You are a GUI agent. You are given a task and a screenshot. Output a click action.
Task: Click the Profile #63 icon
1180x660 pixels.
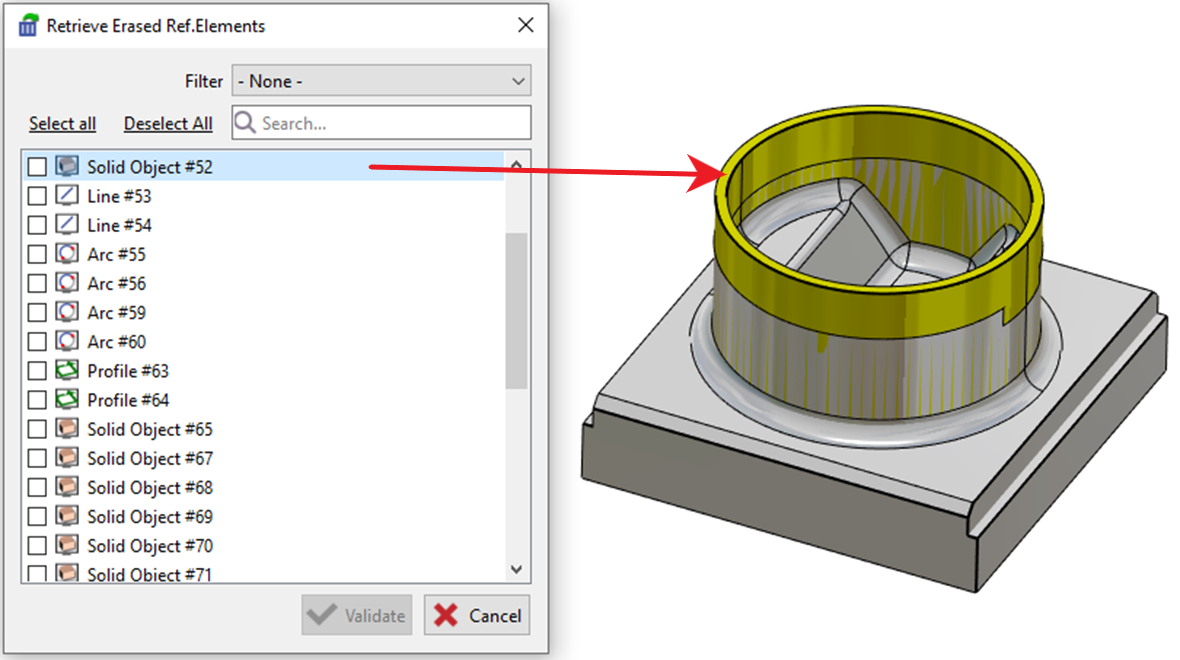67,371
